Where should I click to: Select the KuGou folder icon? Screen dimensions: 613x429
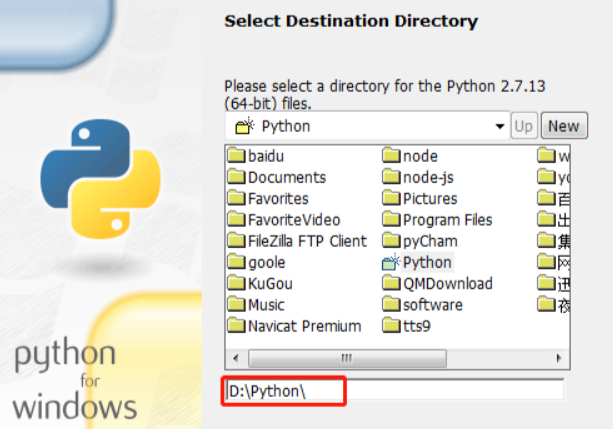click(x=236, y=282)
